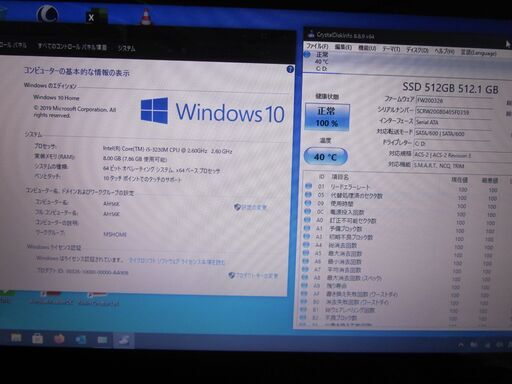Open the テーマ(T) menu in CrystalDiskInfo
The height and width of the screenshot is (384, 512).
click(391, 49)
